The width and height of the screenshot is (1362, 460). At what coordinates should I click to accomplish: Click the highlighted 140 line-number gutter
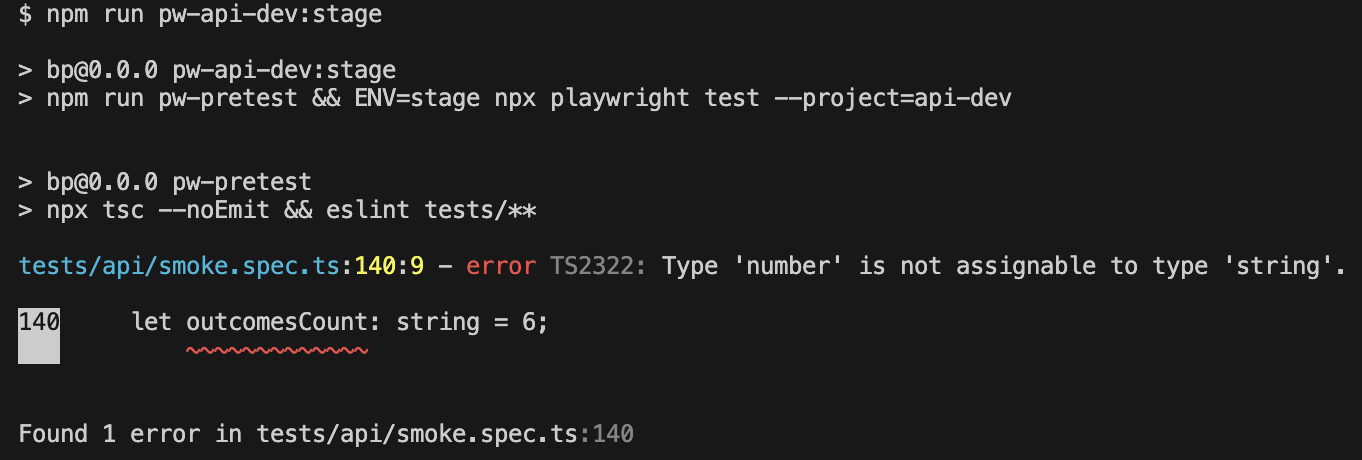pos(39,335)
